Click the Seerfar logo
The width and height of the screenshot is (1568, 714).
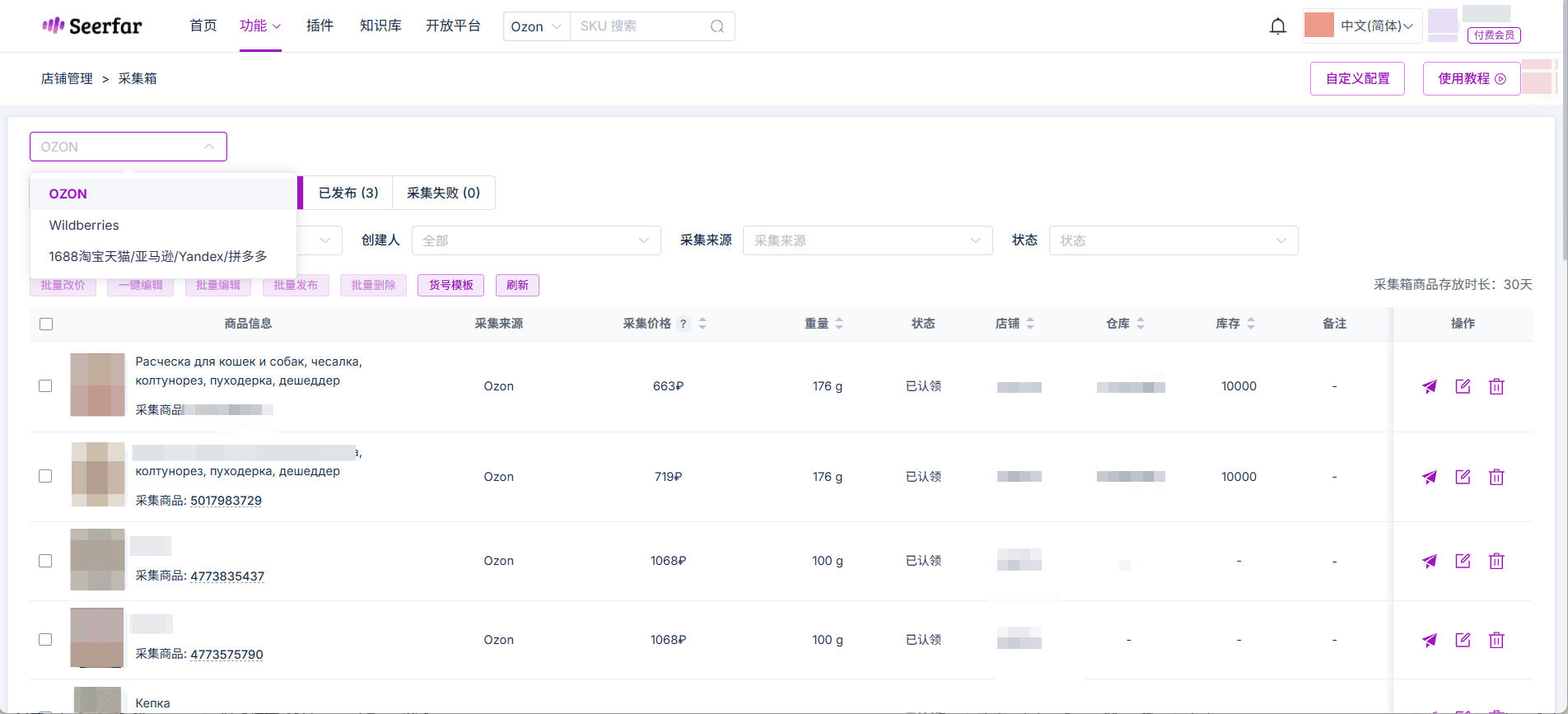coord(91,26)
